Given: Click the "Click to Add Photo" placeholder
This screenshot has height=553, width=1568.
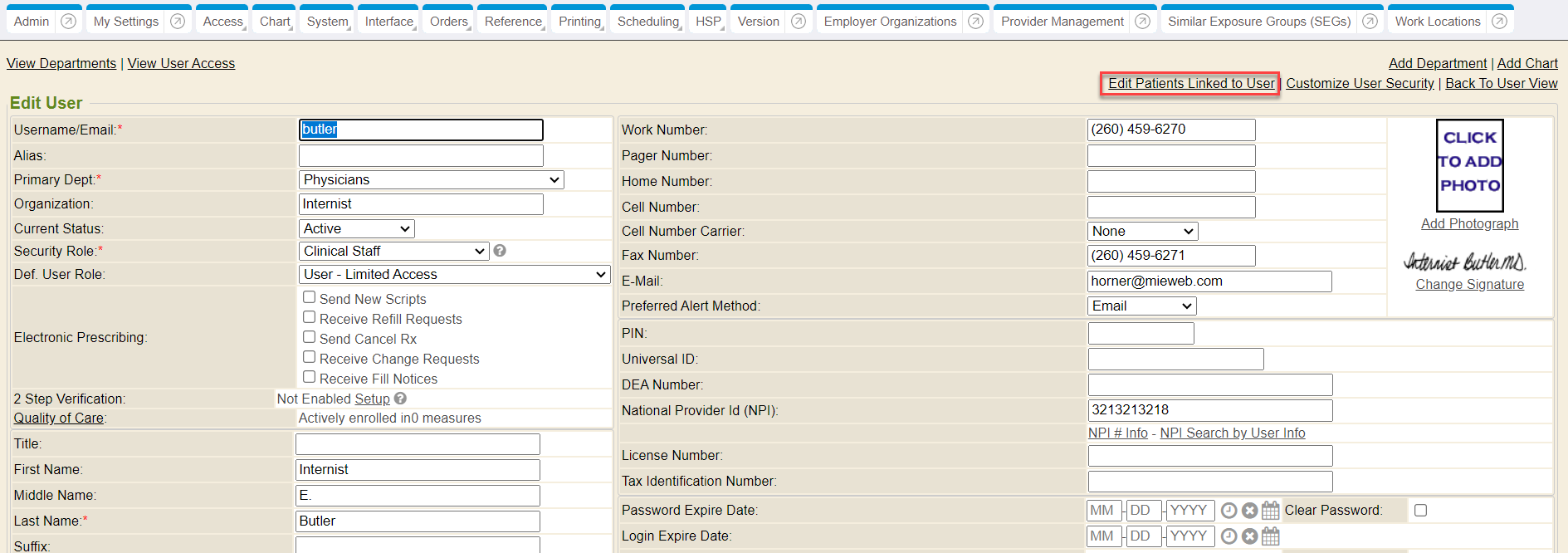Looking at the screenshot, I should click(1469, 165).
